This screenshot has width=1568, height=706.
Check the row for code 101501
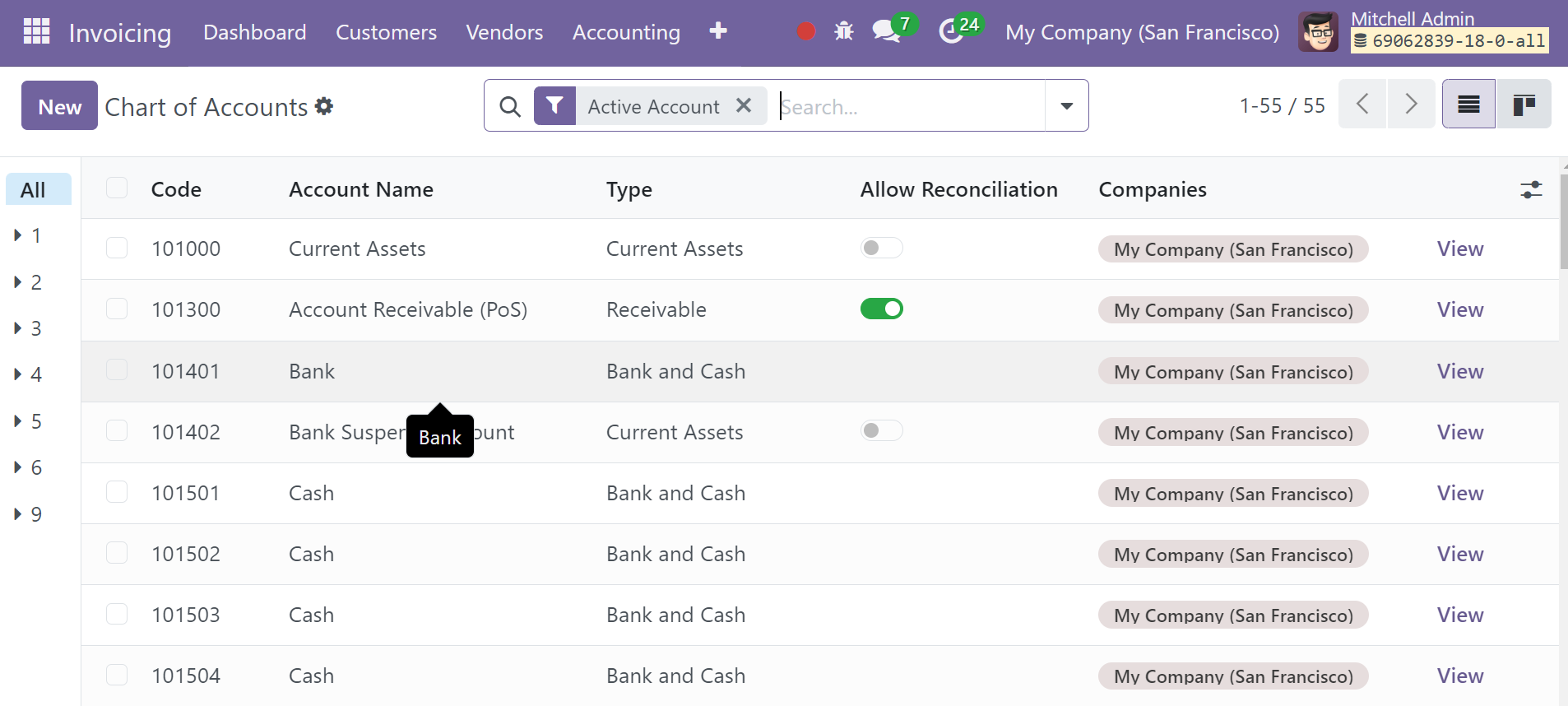point(117,492)
